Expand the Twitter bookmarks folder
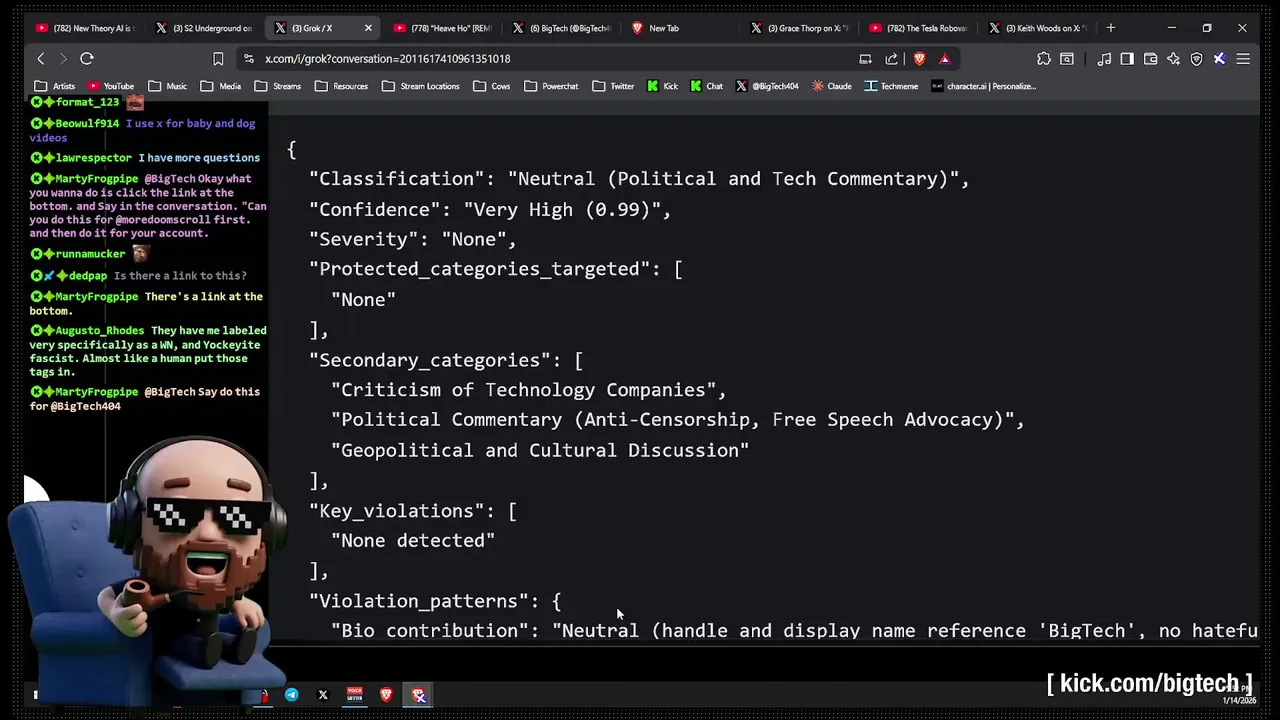The height and width of the screenshot is (720, 1280). click(x=612, y=86)
